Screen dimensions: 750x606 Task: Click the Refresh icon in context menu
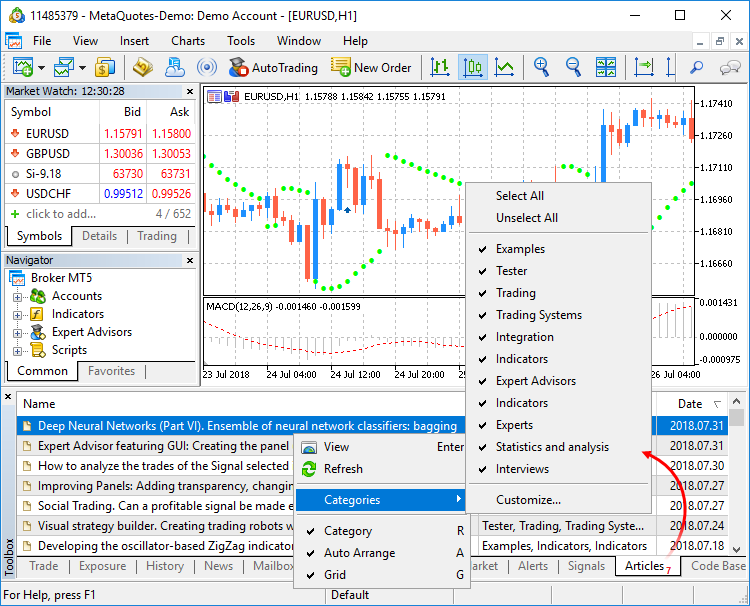(308, 469)
